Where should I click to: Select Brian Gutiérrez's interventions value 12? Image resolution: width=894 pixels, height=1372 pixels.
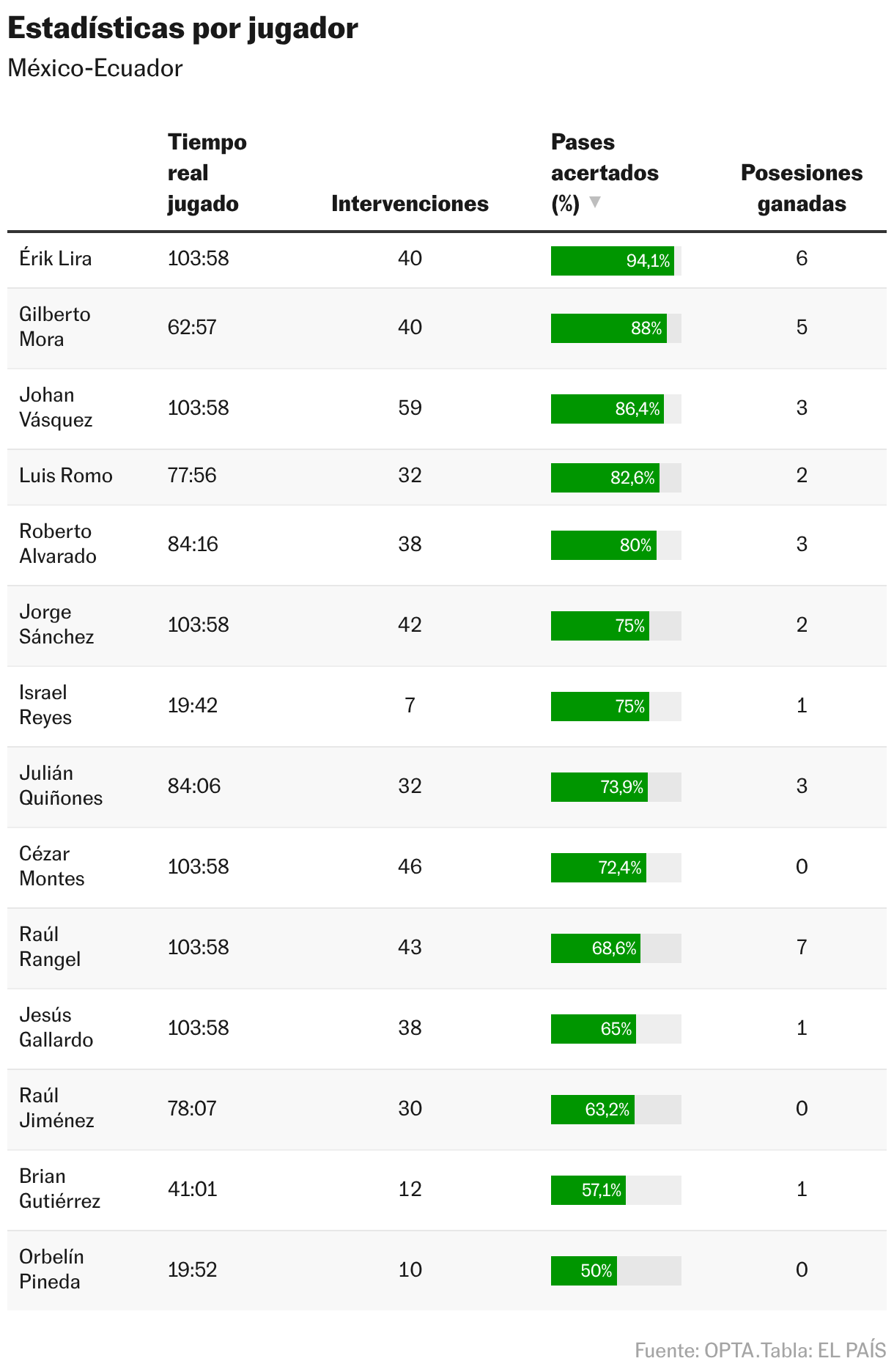click(x=410, y=1190)
